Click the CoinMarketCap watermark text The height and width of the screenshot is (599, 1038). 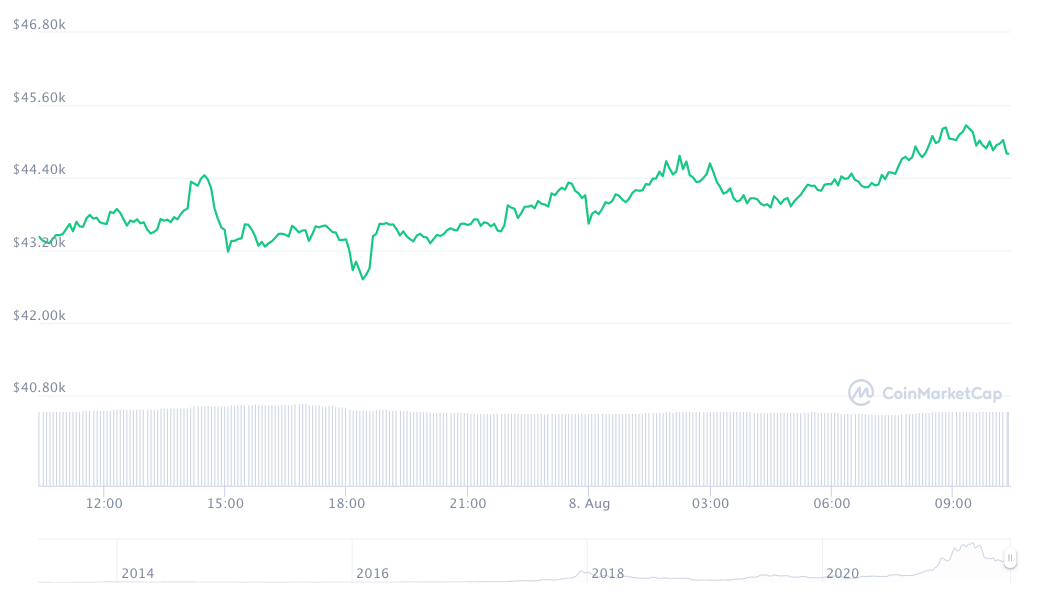(941, 394)
